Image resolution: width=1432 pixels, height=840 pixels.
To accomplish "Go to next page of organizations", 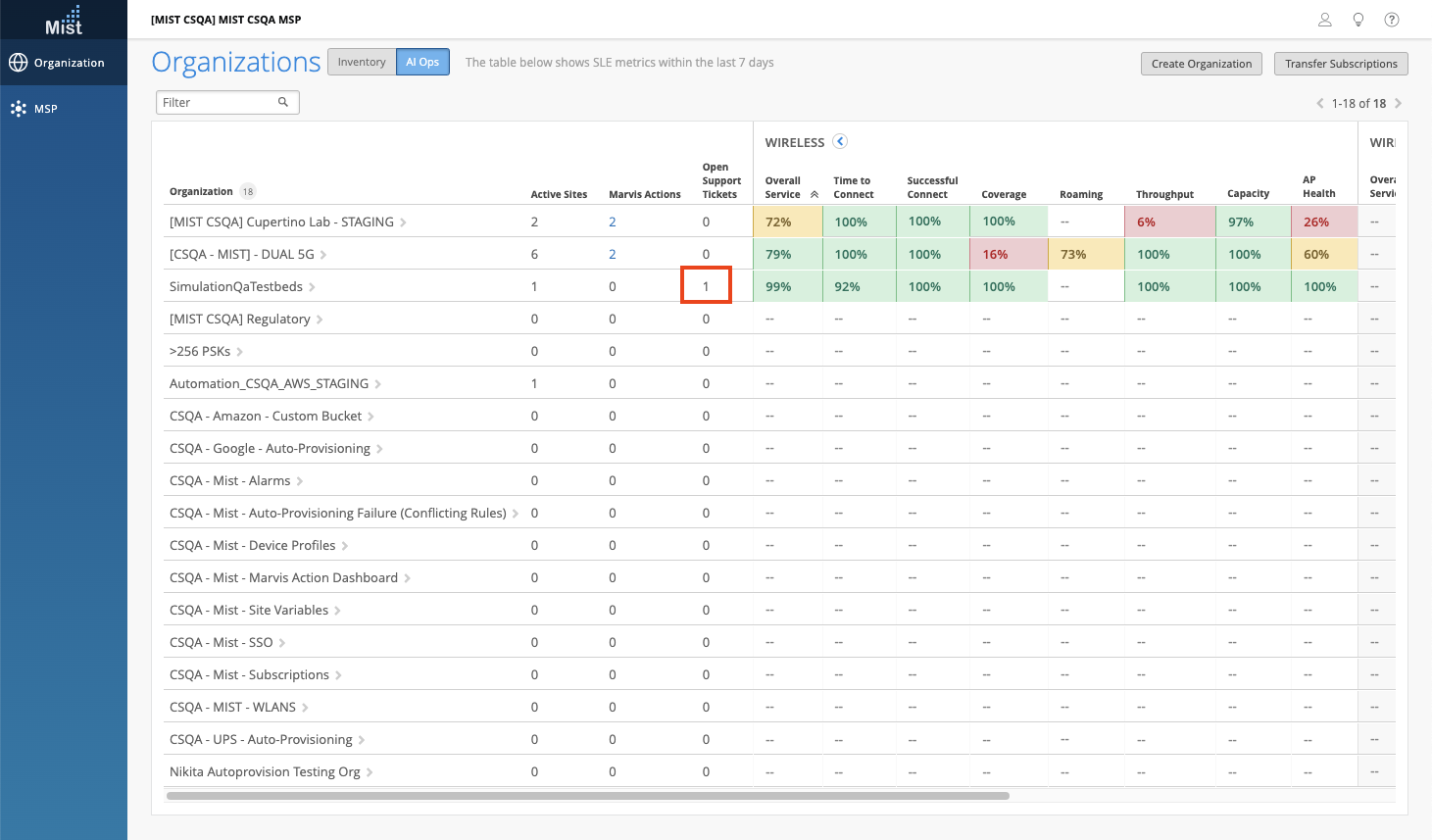I will [1398, 103].
